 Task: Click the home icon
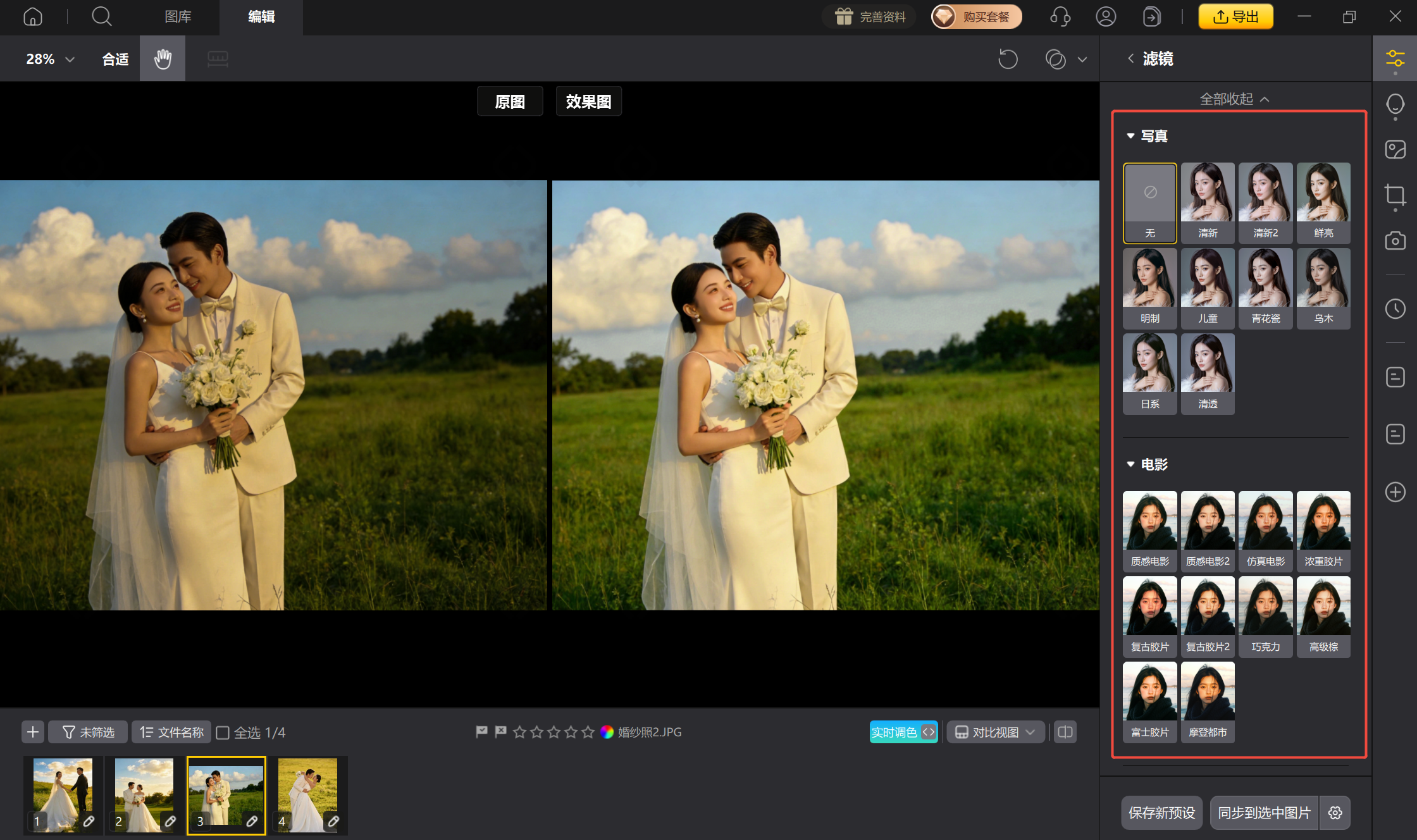pos(33,16)
